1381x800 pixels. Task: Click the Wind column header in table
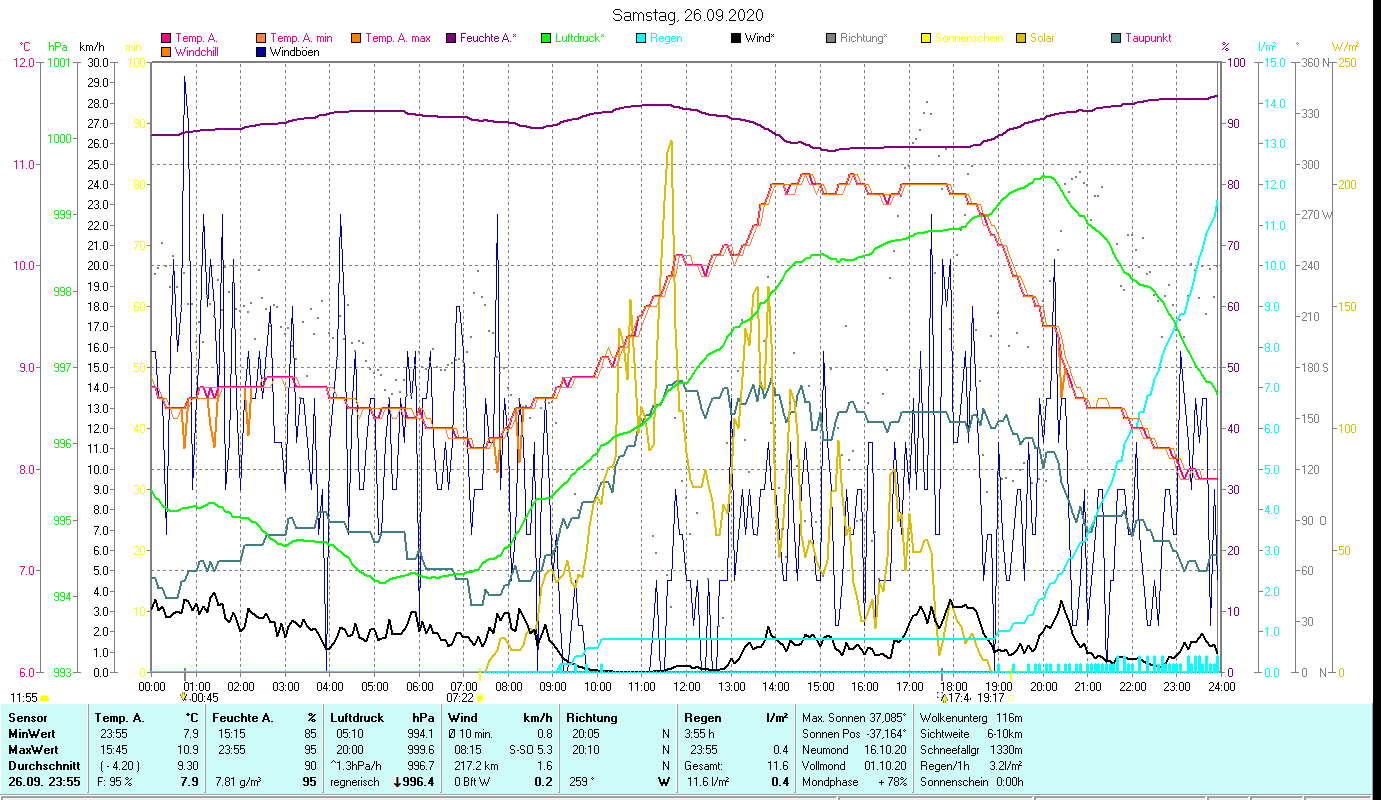pos(462,718)
